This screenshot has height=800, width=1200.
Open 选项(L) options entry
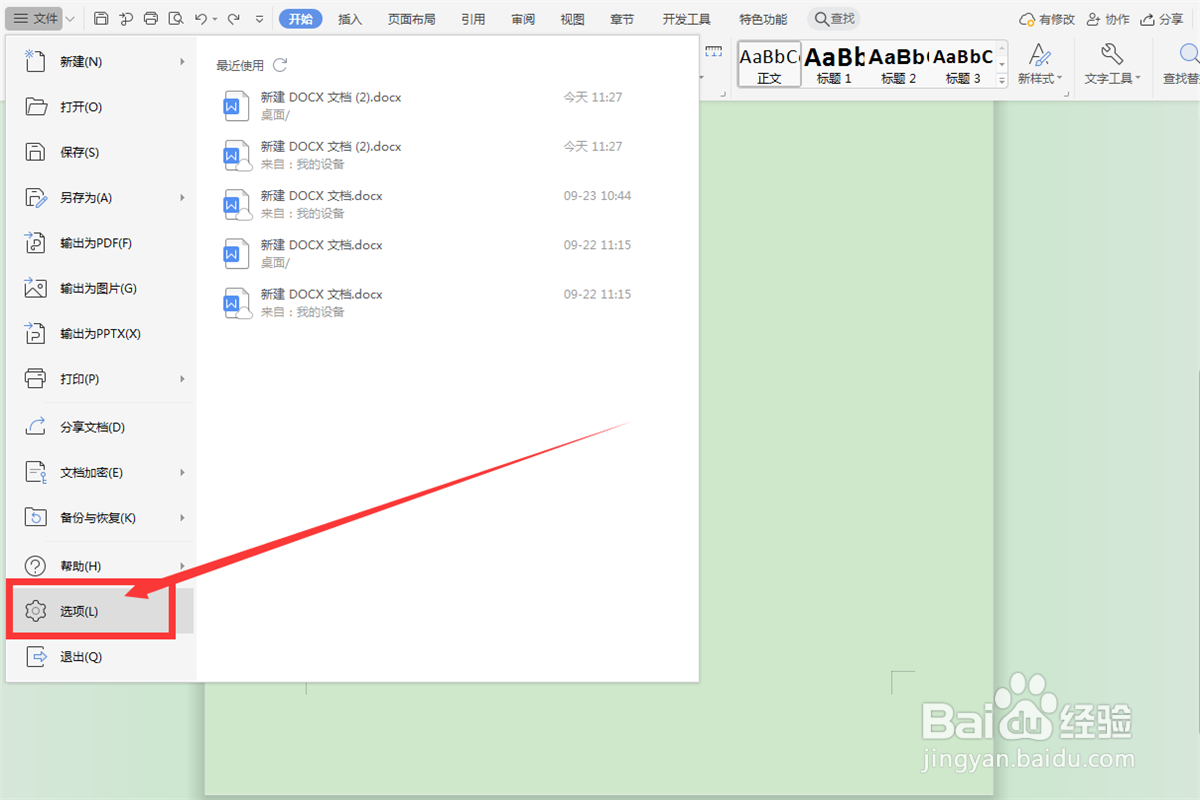[100, 611]
